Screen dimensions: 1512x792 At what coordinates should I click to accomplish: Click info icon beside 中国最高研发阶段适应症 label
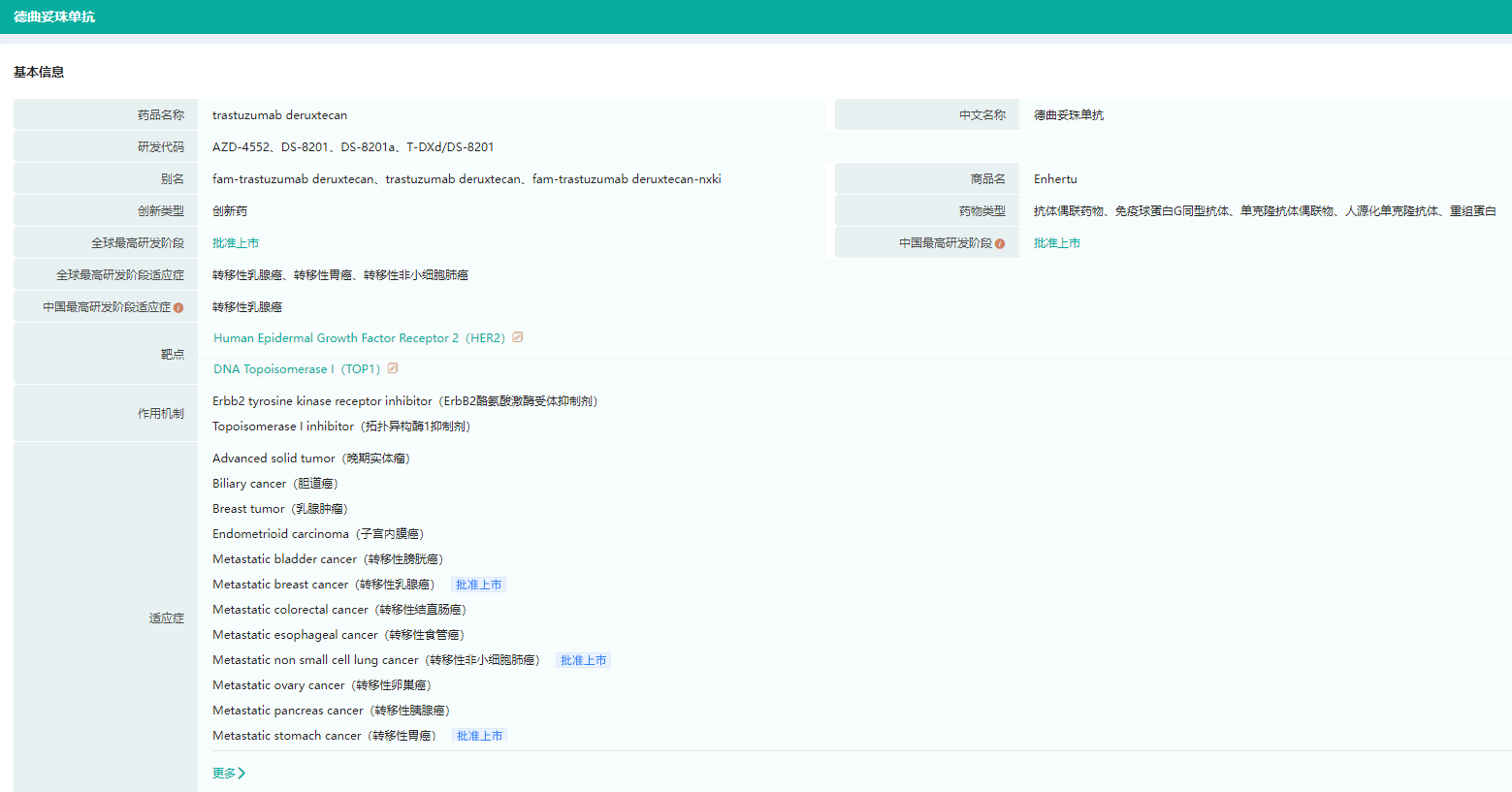pos(178,307)
